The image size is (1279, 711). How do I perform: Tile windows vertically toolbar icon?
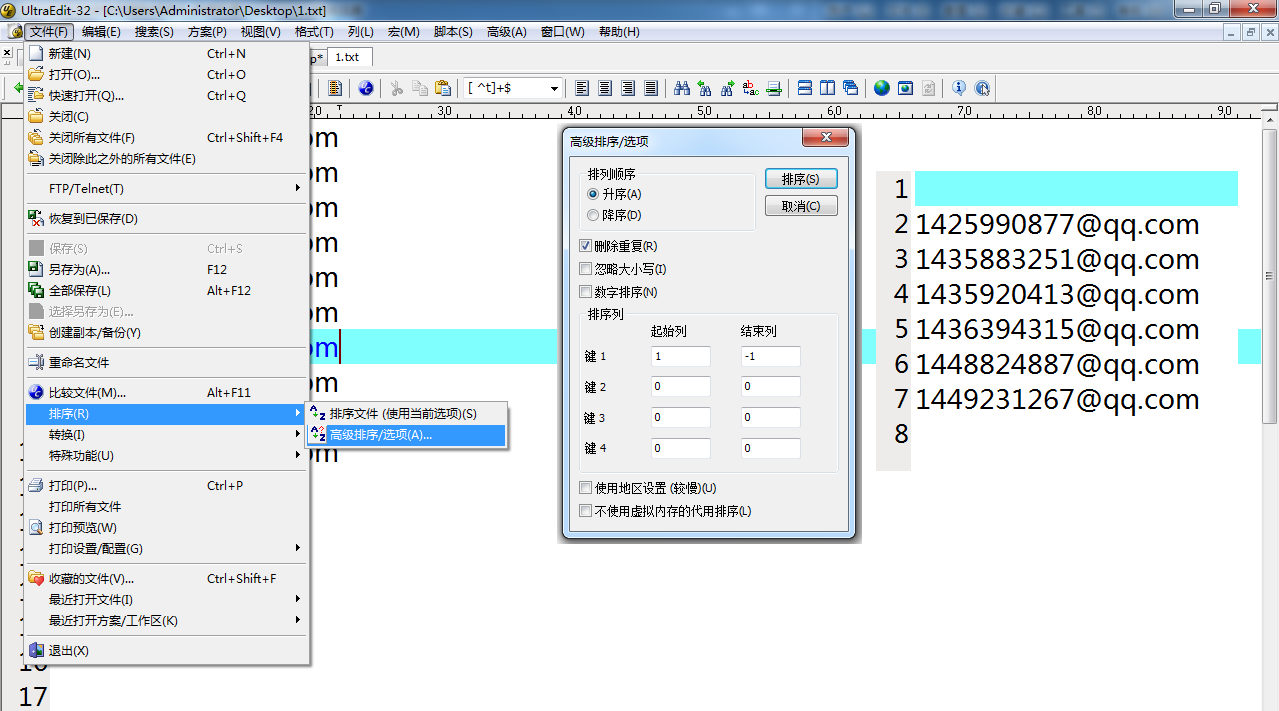coord(828,88)
